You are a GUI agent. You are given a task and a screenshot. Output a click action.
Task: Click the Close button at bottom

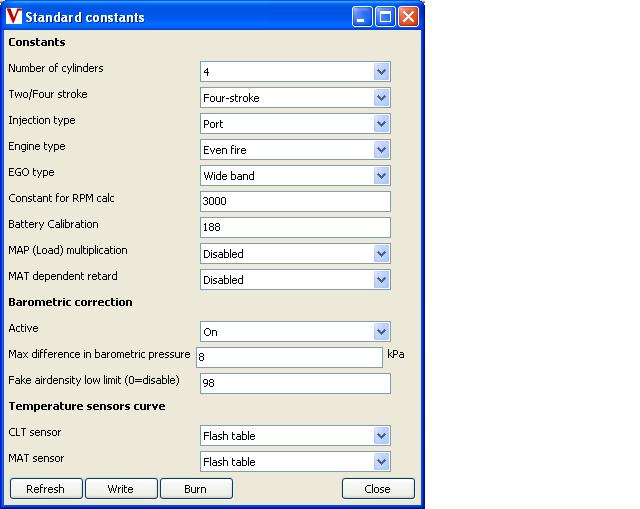click(378, 489)
